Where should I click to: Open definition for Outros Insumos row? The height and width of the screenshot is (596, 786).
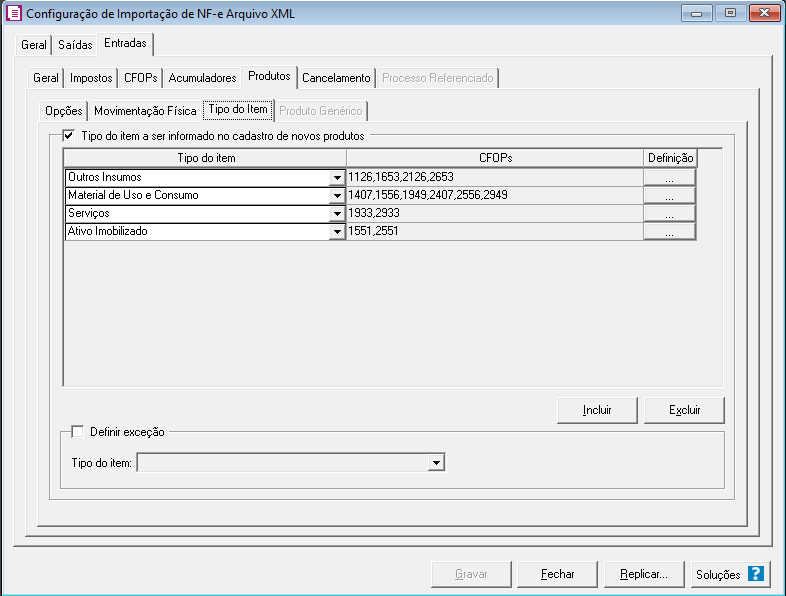(669, 177)
